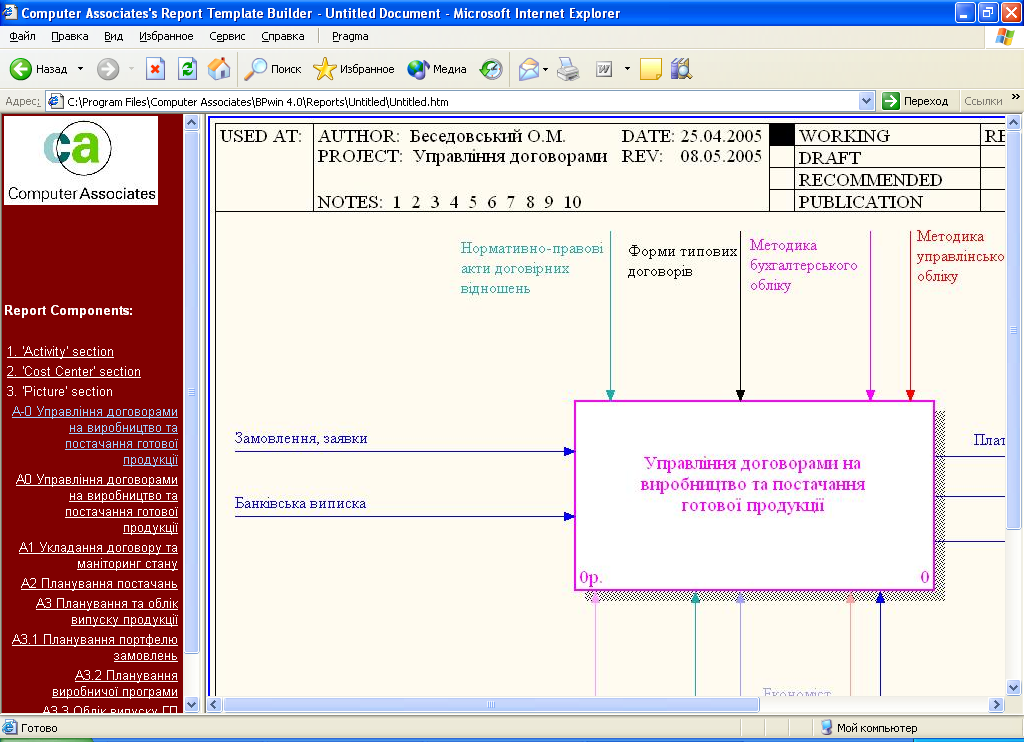This screenshot has width=1024, height=742.
Task: Click main frame scroll down arrow
Action: tap(1014, 687)
